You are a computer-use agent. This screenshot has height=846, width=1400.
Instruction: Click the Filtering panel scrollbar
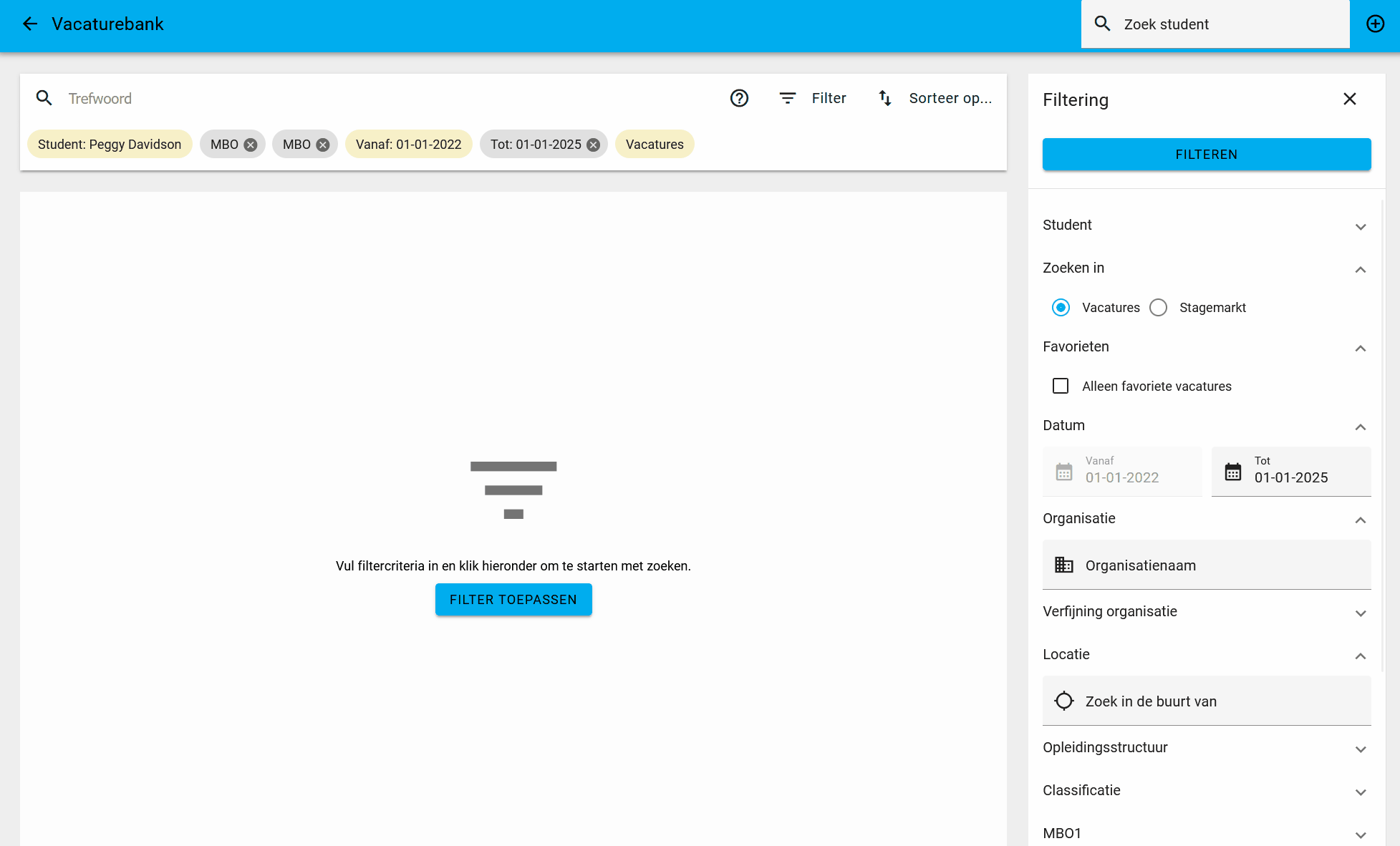coord(1382,437)
